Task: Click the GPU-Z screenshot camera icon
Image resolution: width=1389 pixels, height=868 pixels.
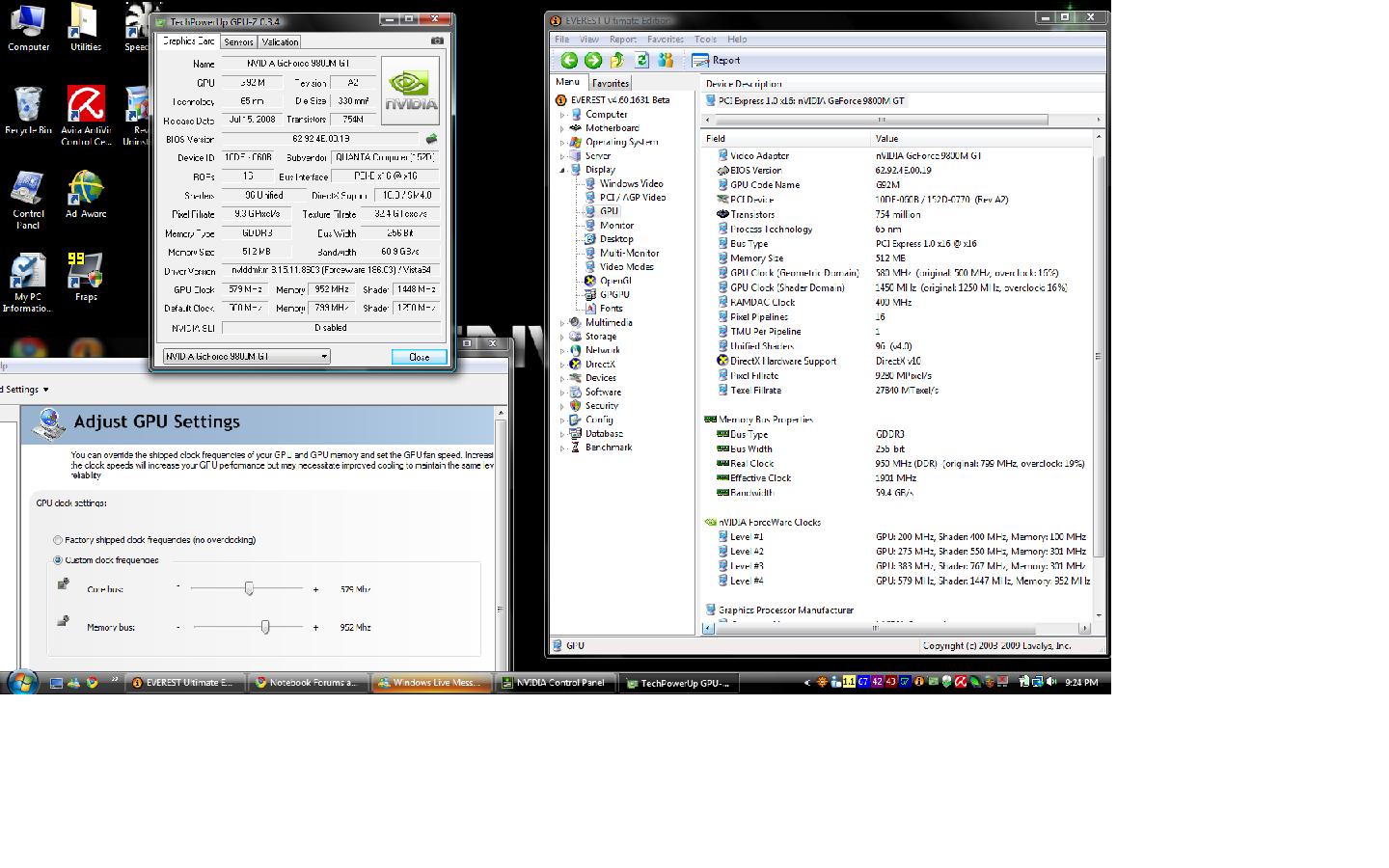Action: [x=437, y=41]
